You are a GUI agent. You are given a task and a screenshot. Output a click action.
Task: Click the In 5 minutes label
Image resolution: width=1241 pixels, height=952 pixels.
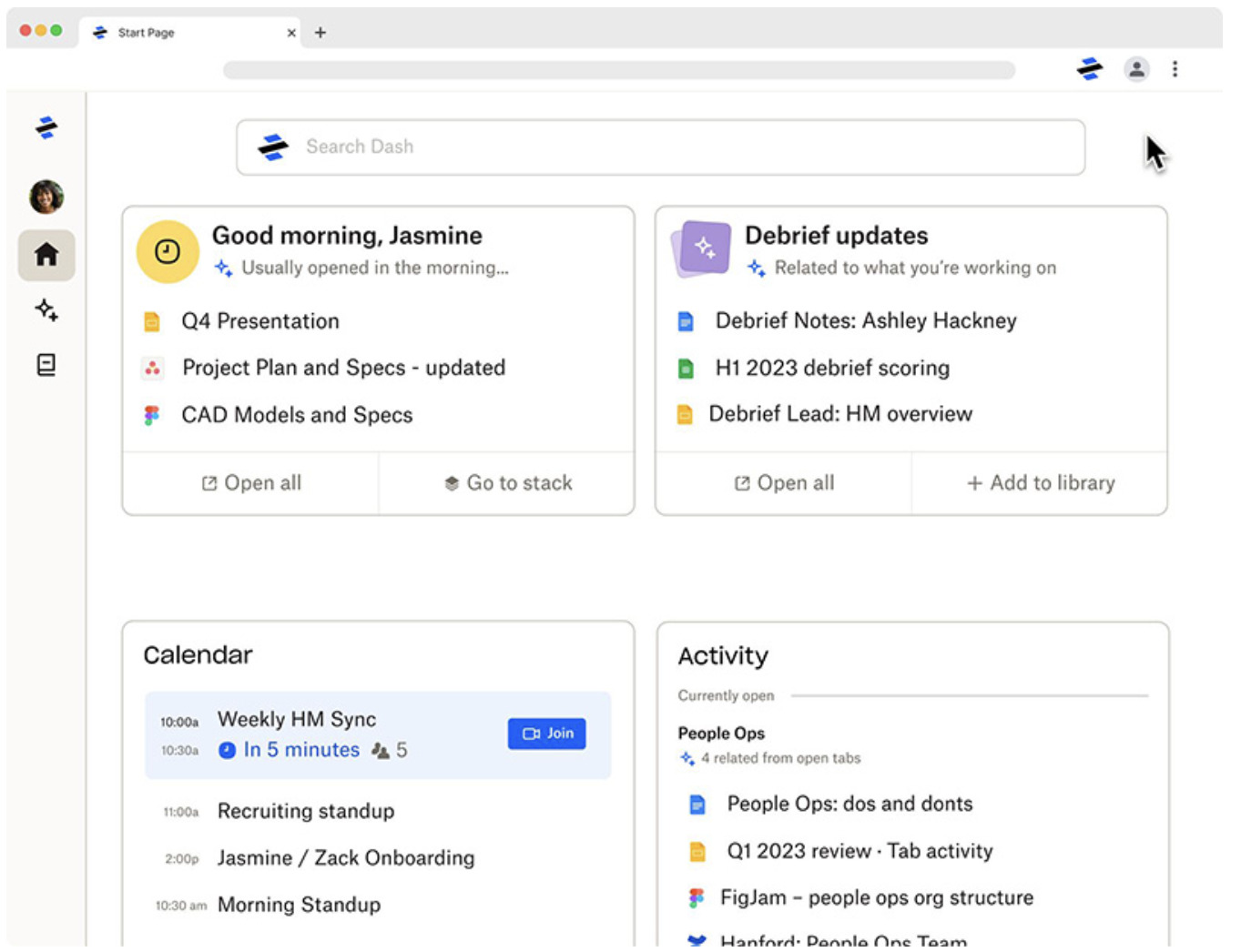pyautogui.click(x=301, y=750)
